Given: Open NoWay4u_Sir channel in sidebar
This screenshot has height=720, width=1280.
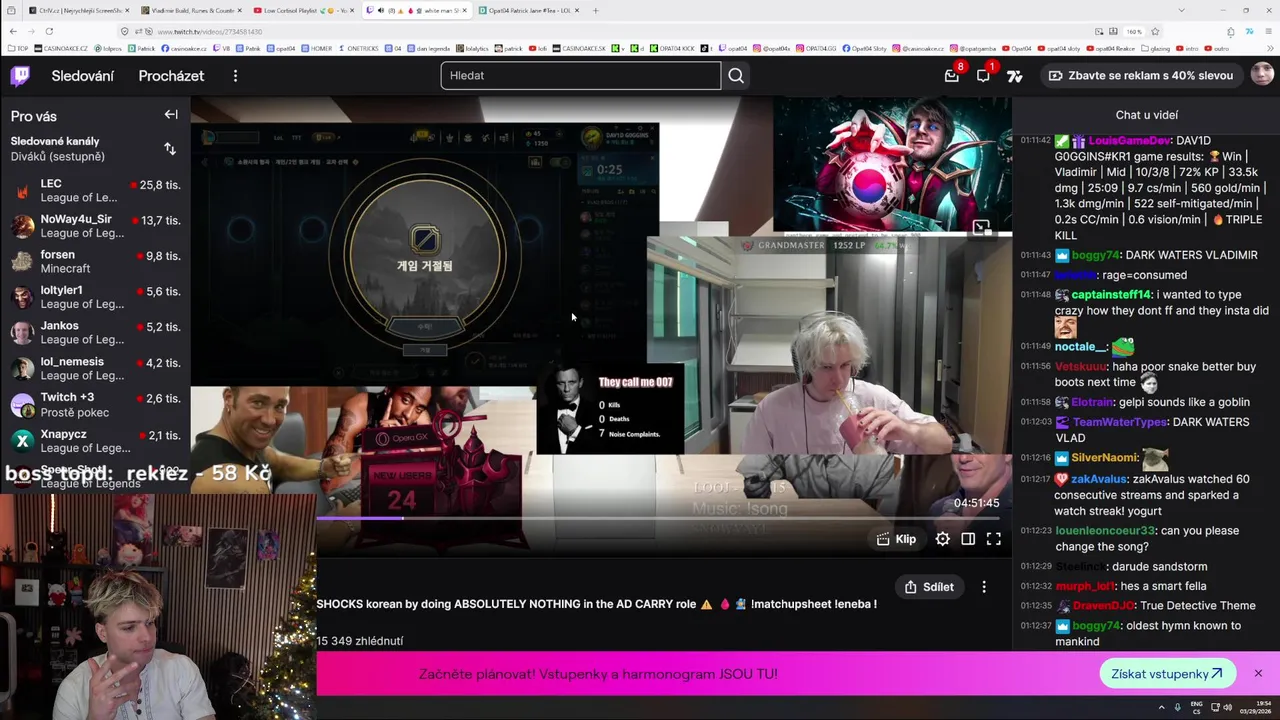Looking at the screenshot, I should [95, 226].
